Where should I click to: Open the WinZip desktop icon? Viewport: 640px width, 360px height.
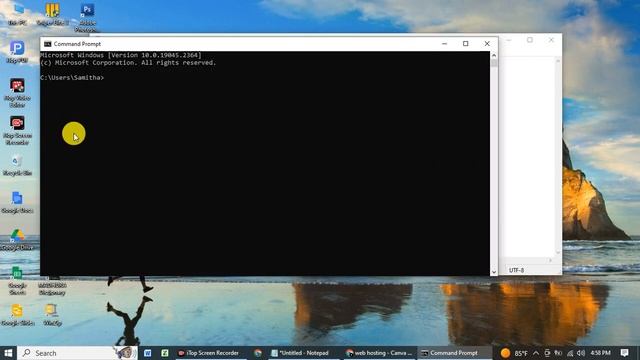[x=52, y=314]
